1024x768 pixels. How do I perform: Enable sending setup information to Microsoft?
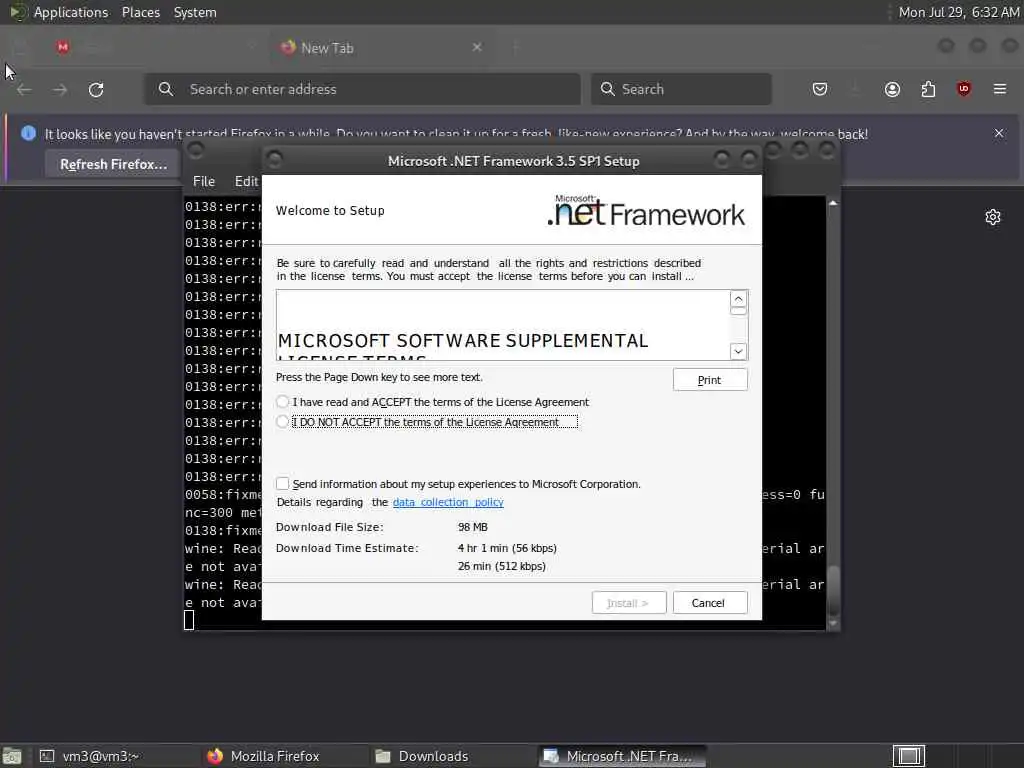(282, 484)
